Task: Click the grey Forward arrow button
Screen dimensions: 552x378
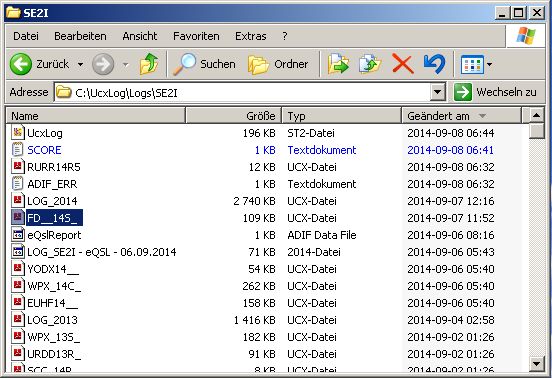Action: [103, 64]
